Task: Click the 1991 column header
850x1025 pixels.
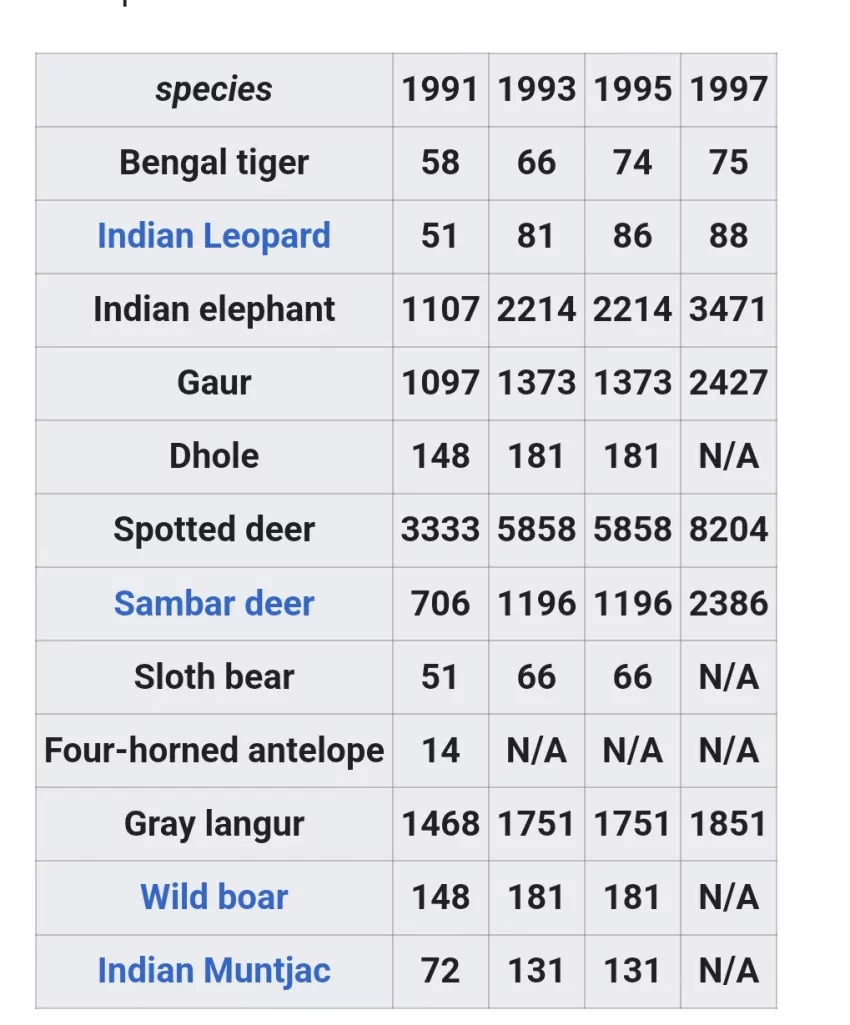Action: (440, 89)
